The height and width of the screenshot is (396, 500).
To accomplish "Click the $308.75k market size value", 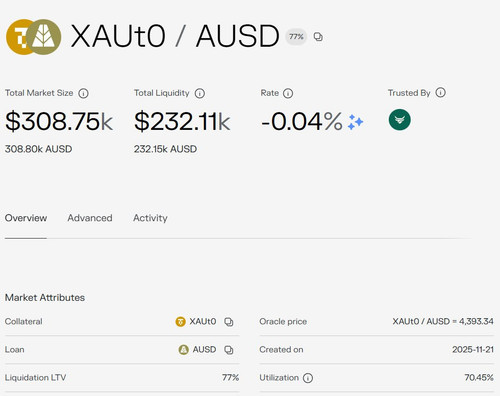I will pos(59,121).
